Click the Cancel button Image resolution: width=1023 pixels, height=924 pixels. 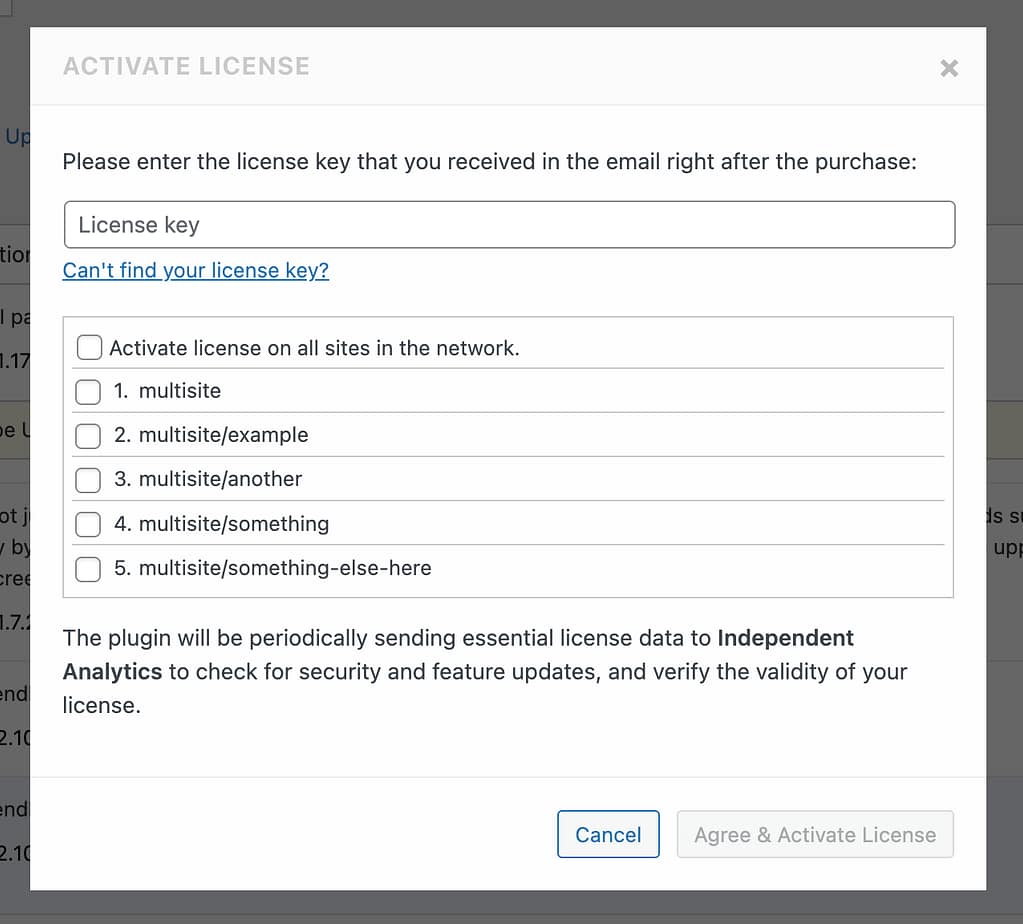coord(608,834)
